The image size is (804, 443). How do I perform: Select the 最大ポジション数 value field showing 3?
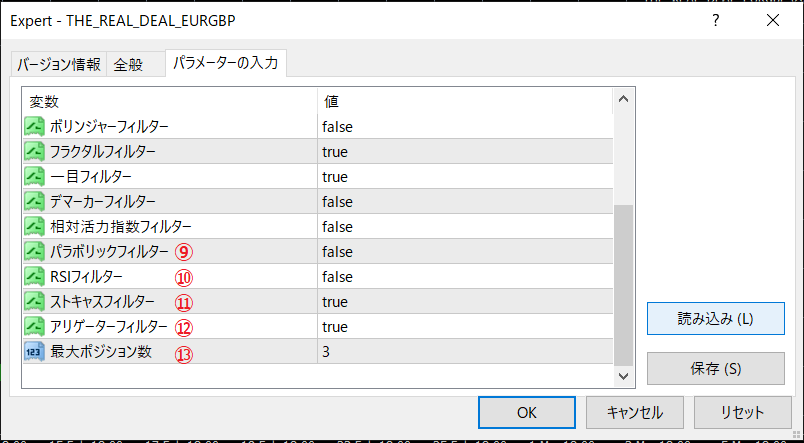464,352
